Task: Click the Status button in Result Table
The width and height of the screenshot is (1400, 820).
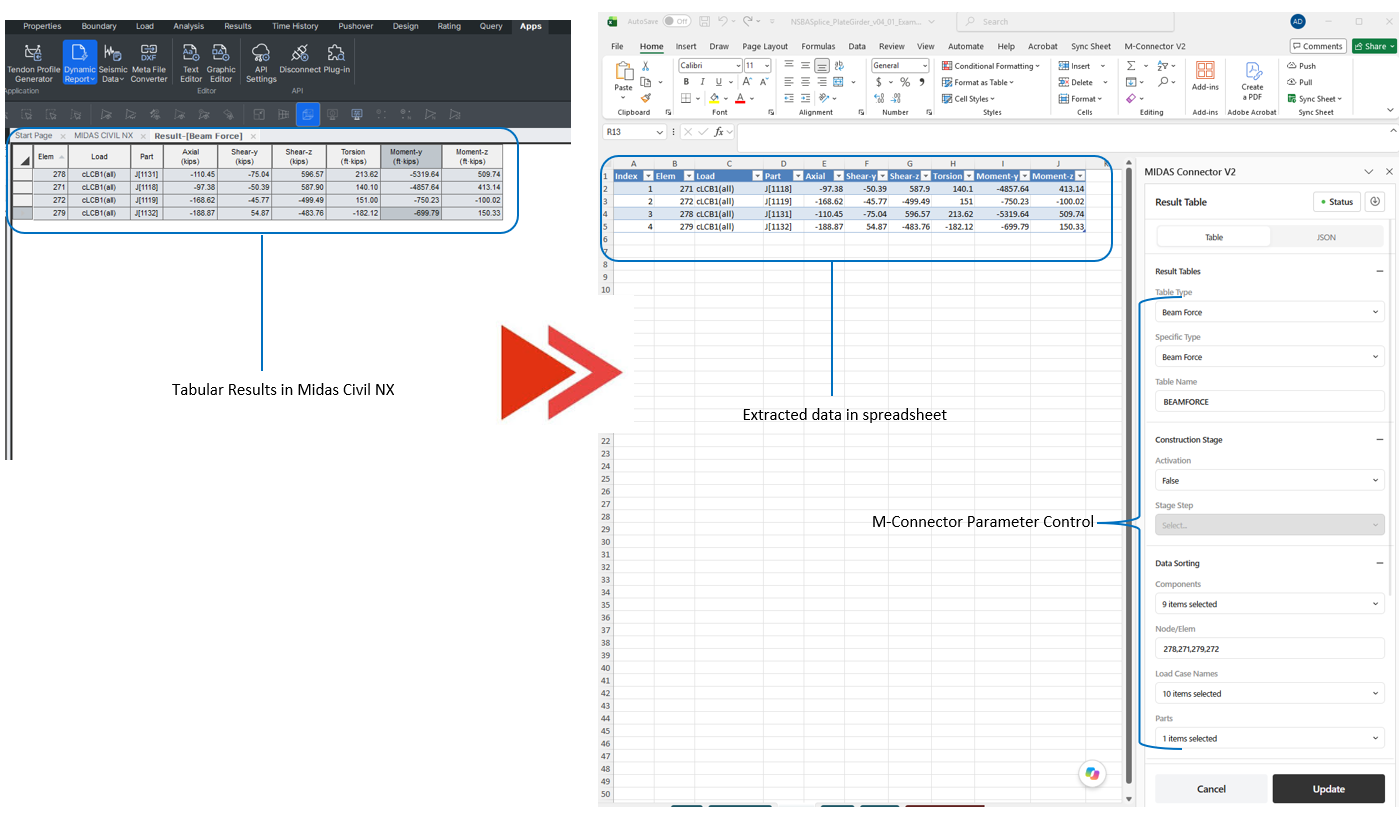Action: coord(1335,202)
